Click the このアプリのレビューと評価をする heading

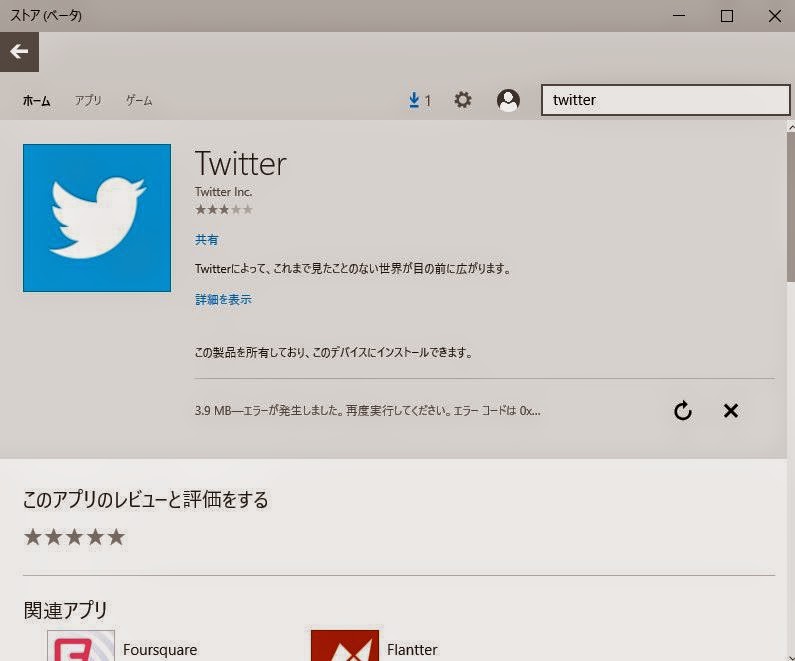[x=146, y=499]
